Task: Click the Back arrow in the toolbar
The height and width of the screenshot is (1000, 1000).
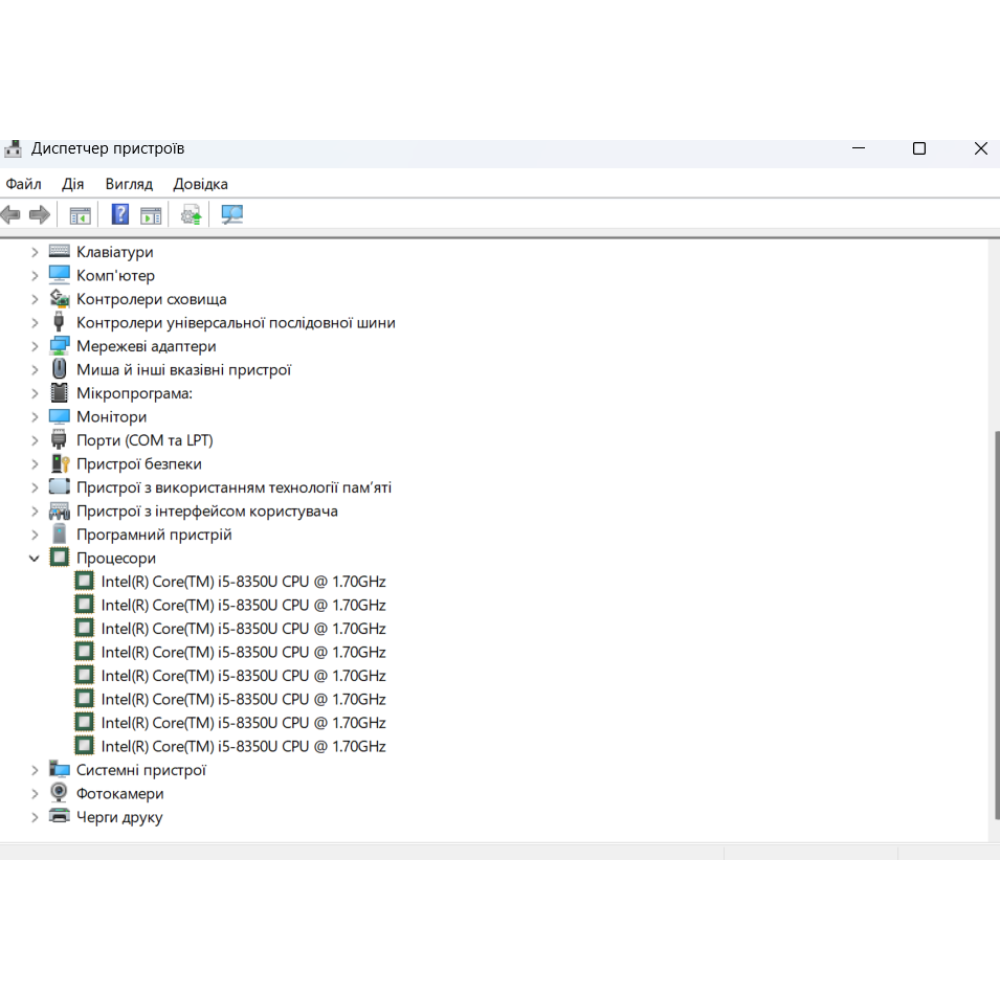Action: [x=11, y=215]
